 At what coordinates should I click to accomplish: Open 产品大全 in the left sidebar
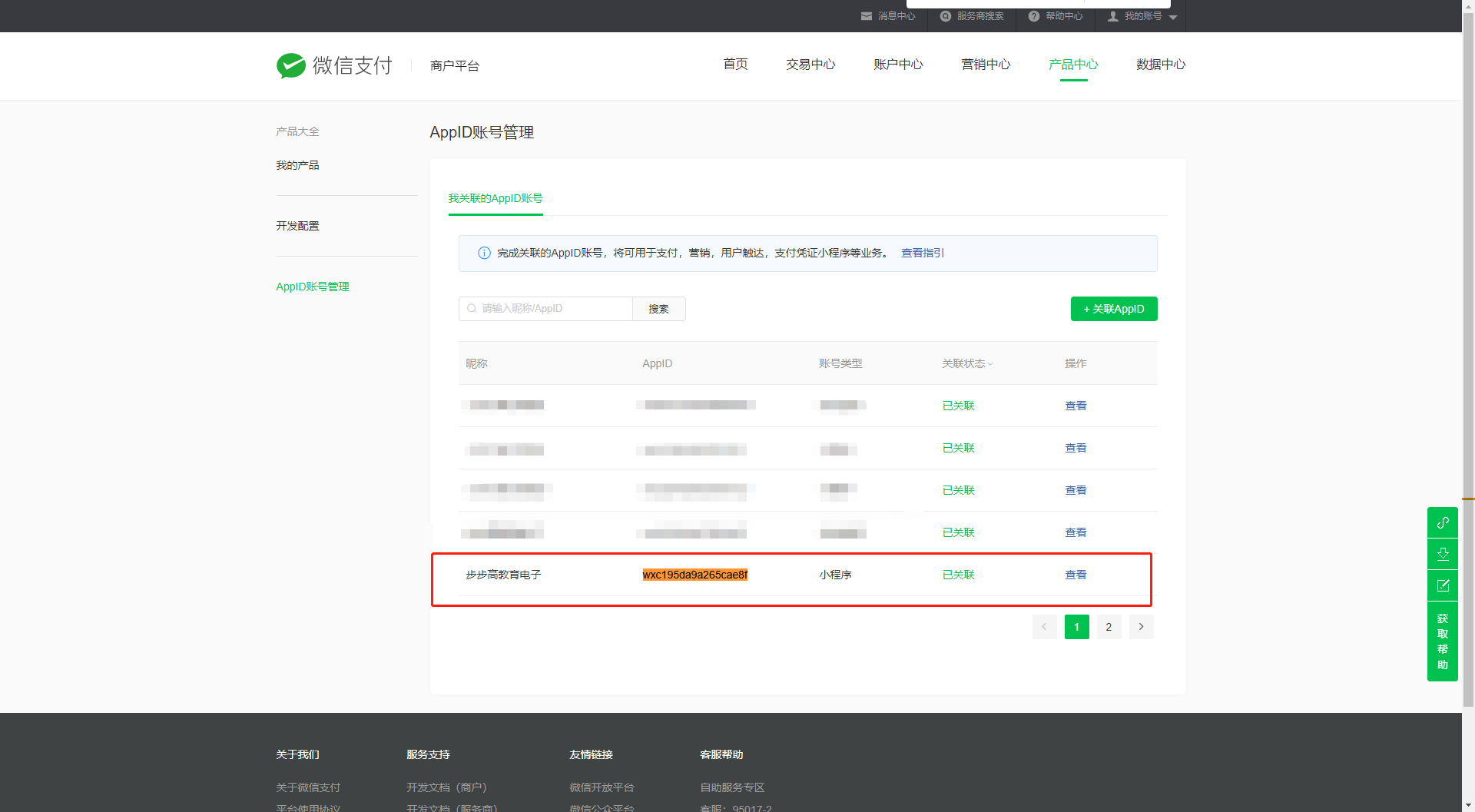tap(297, 131)
